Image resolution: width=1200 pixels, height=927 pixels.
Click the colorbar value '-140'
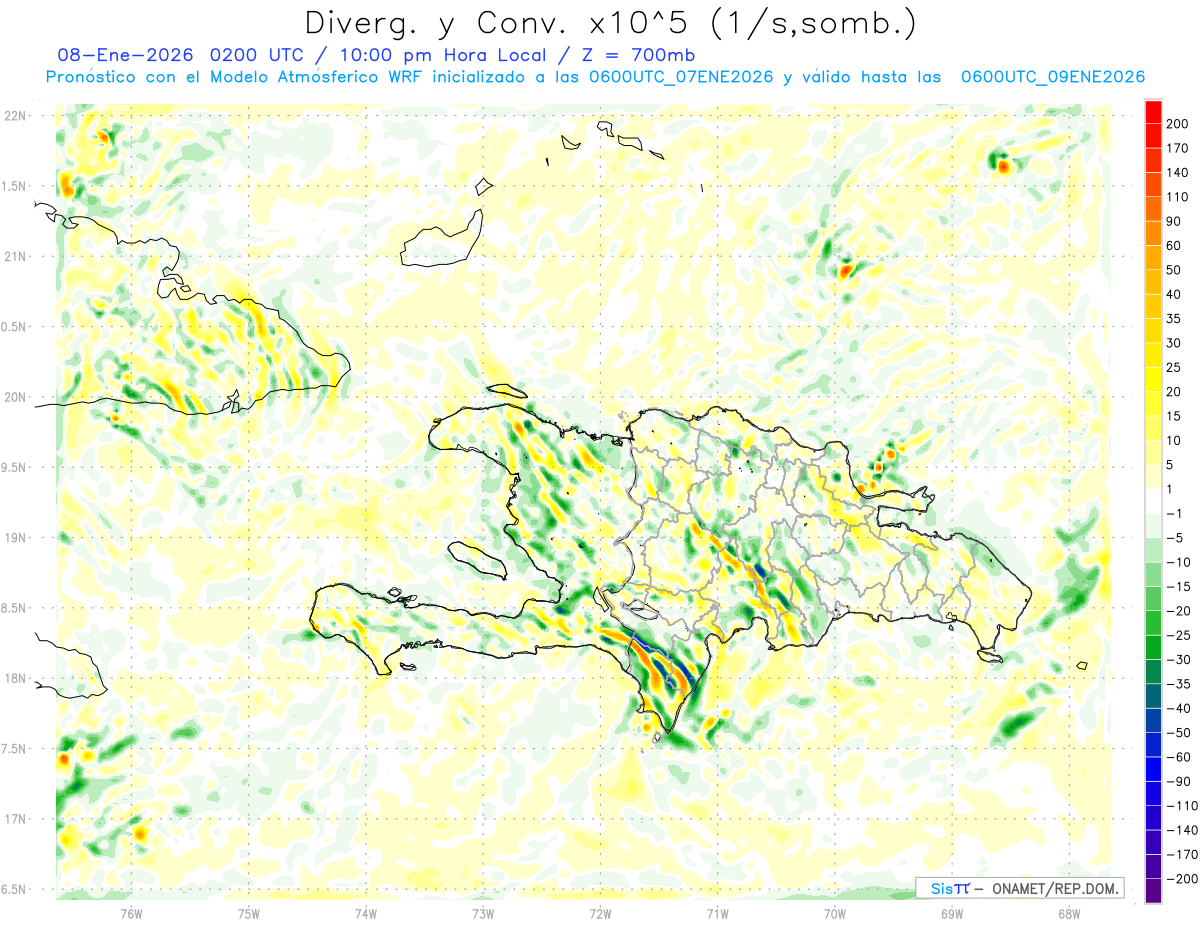(x=1181, y=830)
